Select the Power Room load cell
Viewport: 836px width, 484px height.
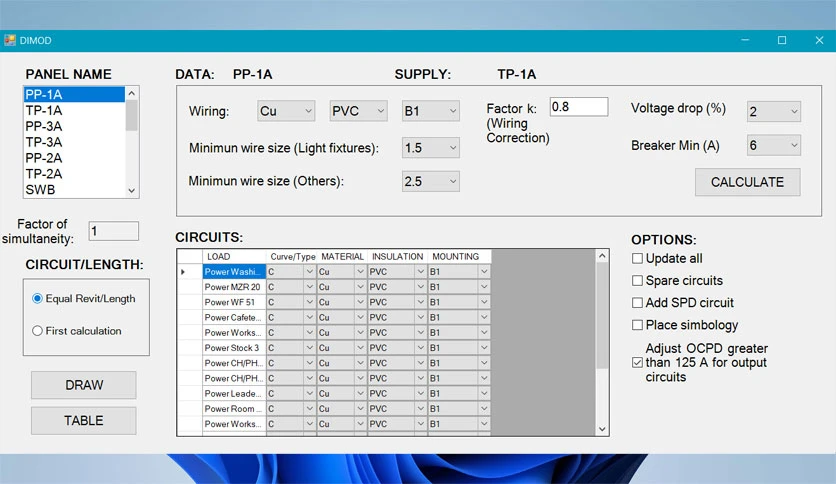coord(234,408)
